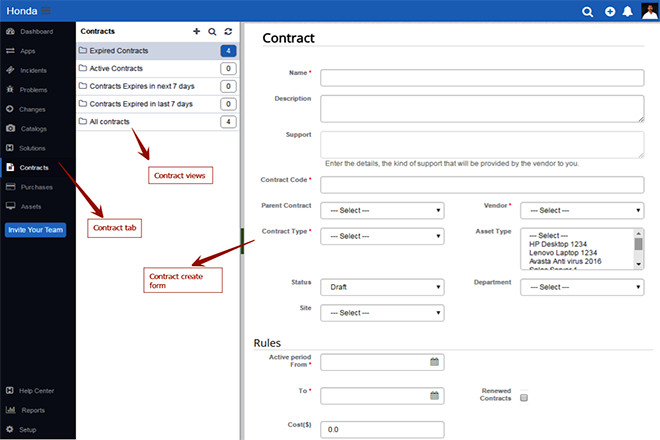This screenshot has width=660, height=440.
Task: Click into the Name field
Action: [x=482, y=78]
